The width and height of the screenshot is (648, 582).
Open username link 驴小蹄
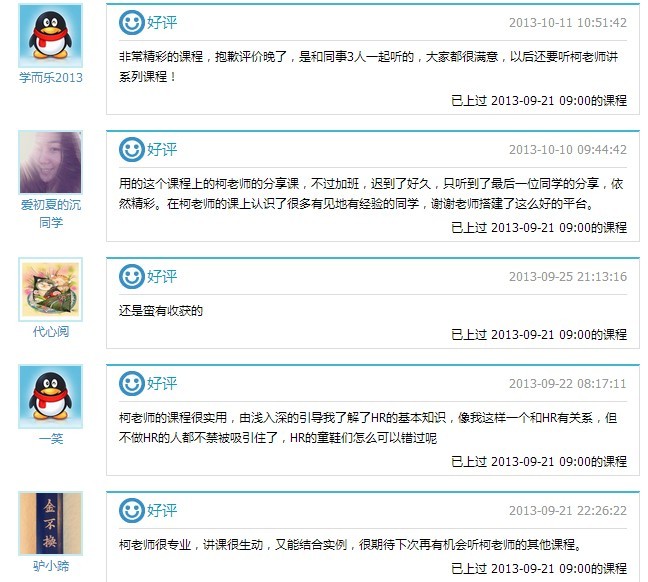point(51,565)
